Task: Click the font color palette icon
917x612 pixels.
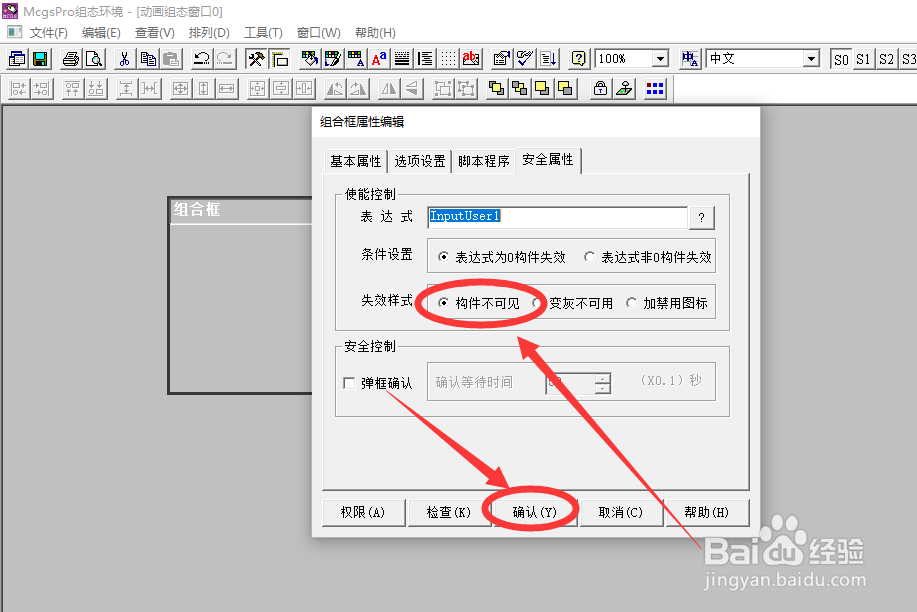Action: [x=356, y=59]
